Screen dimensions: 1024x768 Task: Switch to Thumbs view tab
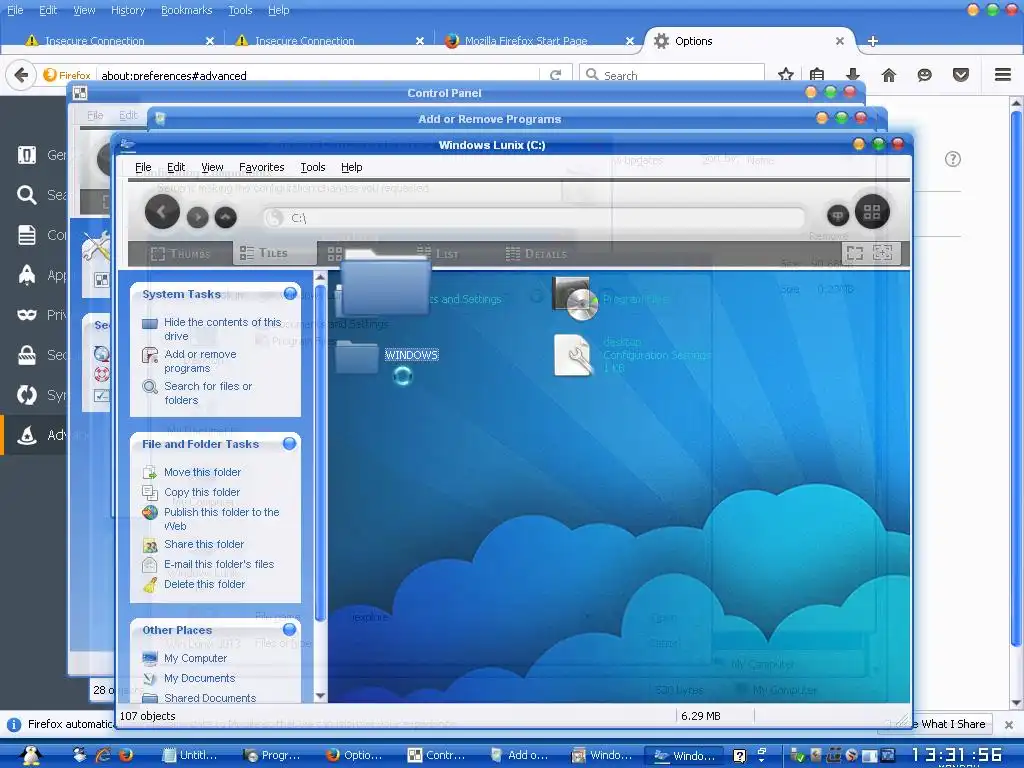pos(180,253)
